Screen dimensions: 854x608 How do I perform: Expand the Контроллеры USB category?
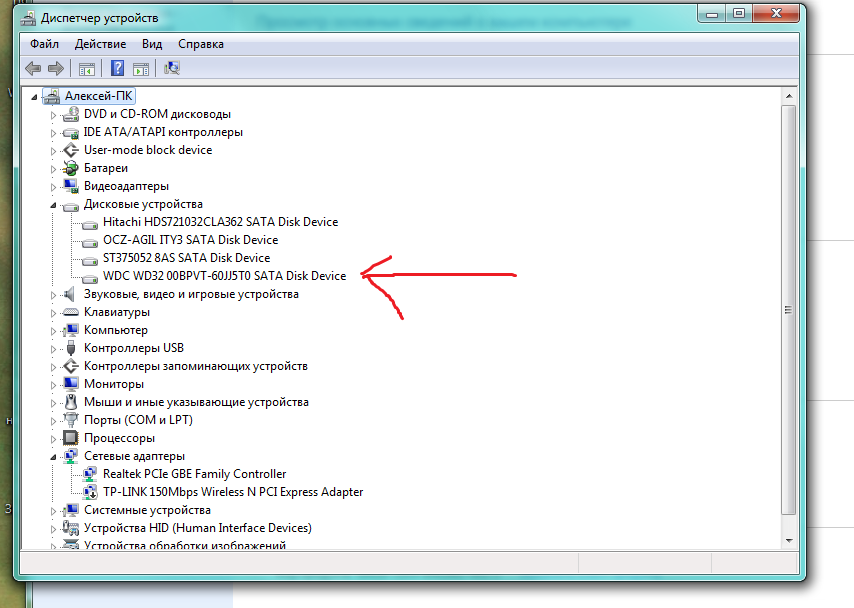tap(54, 348)
